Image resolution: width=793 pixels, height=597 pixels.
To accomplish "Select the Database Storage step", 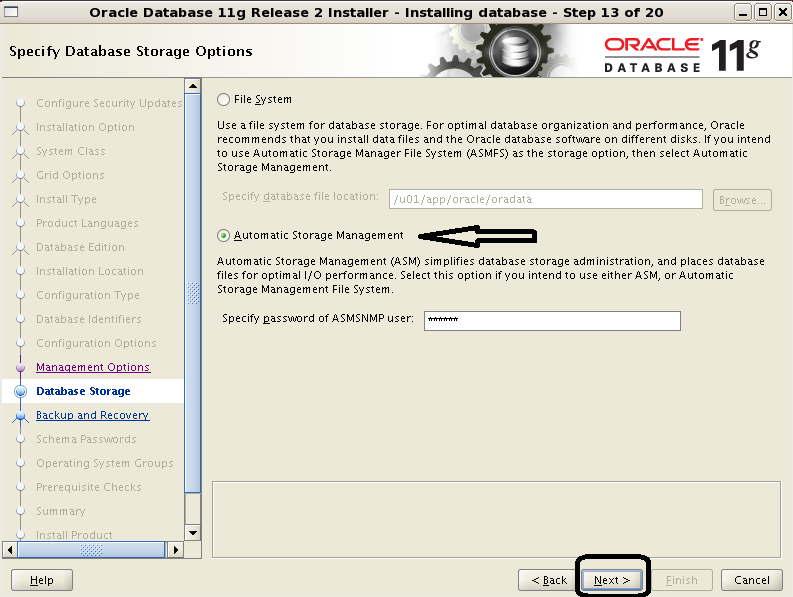I will tap(83, 391).
